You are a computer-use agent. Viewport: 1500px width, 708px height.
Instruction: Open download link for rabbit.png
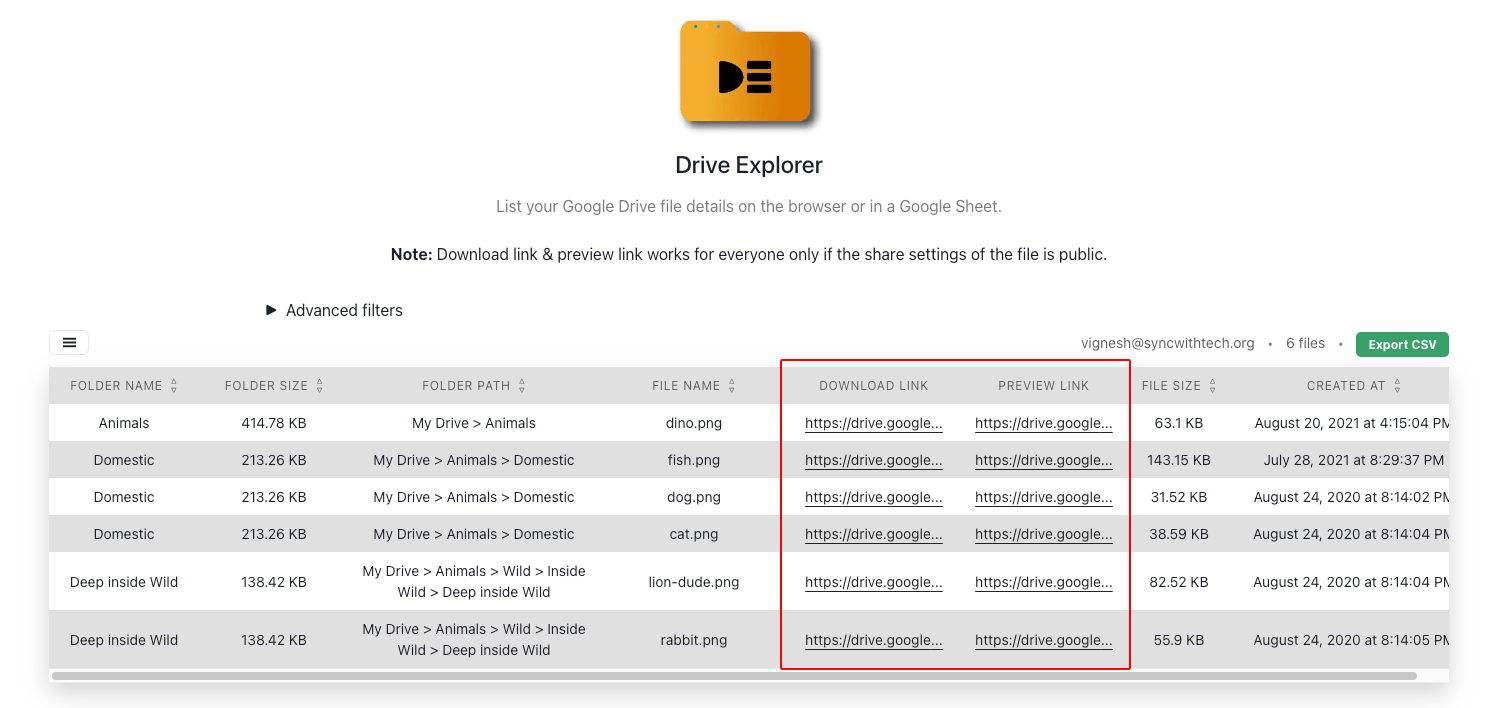(874, 640)
